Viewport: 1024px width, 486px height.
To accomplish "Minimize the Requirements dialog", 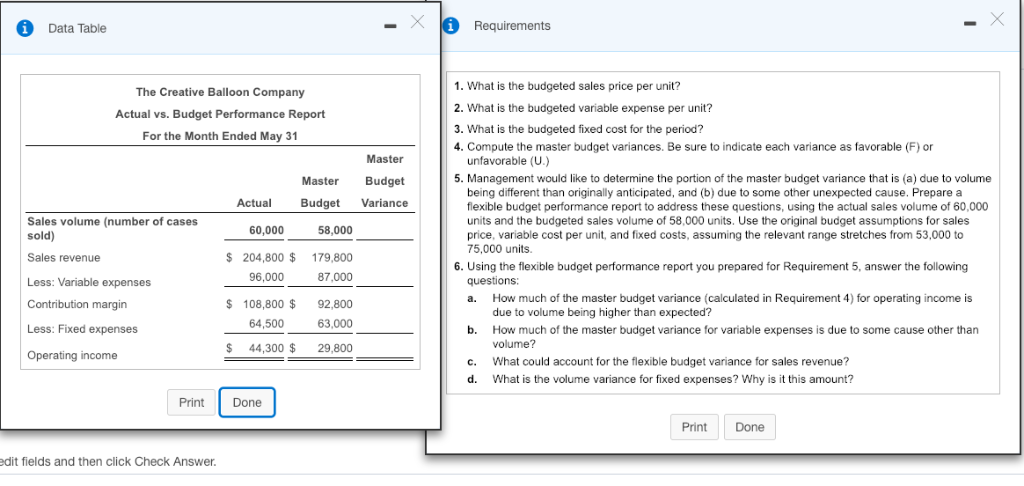I will click(972, 24).
